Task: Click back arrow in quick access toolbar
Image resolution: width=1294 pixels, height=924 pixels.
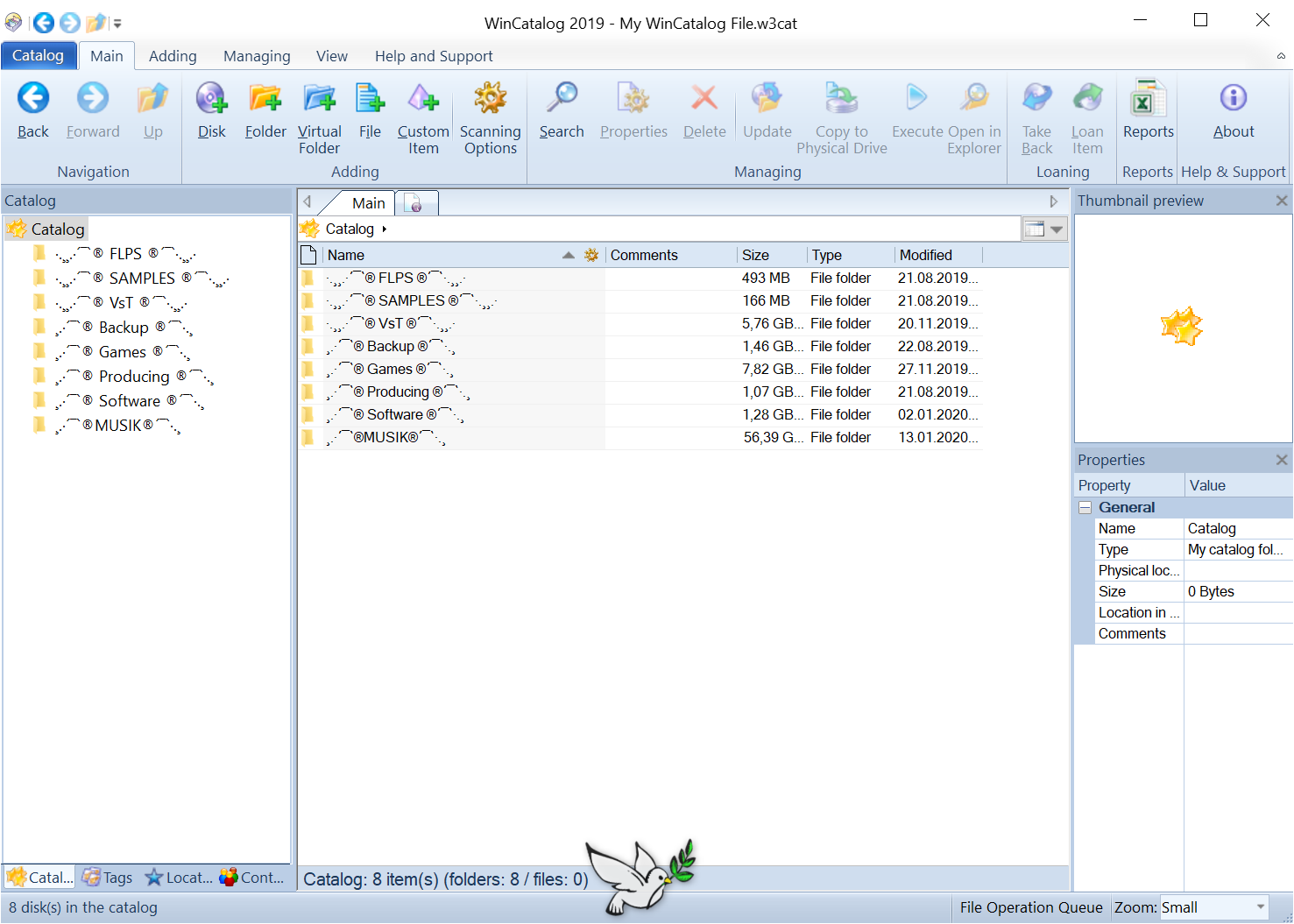Action: pyautogui.click(x=43, y=23)
